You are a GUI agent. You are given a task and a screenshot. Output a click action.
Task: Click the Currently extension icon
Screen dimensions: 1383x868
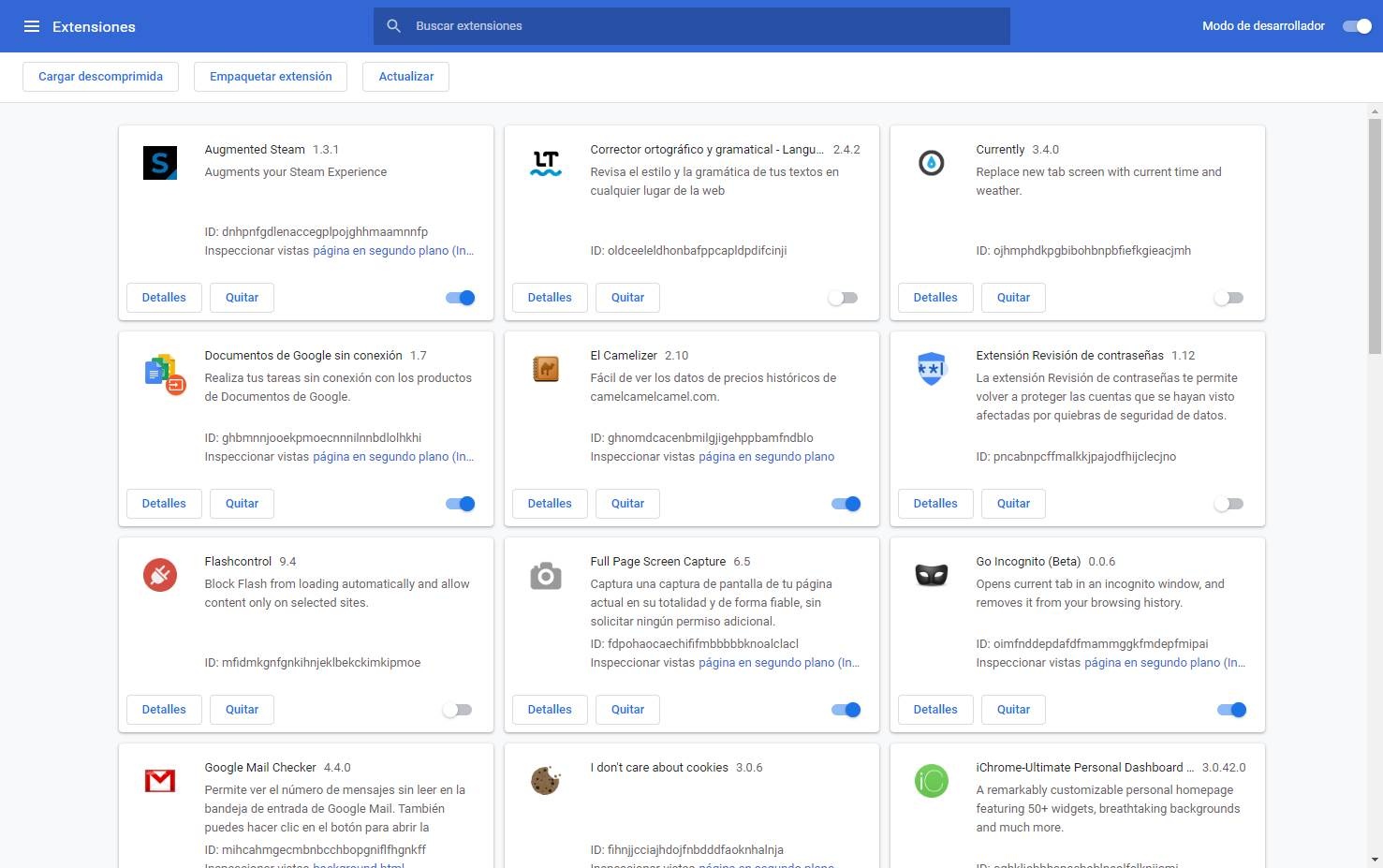tap(932, 163)
